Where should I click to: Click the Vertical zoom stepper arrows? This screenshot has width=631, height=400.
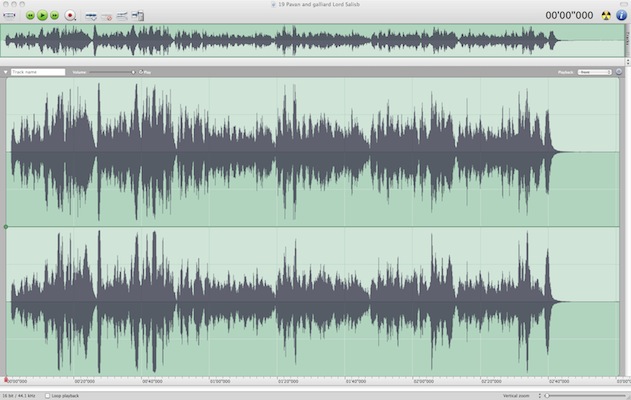(540, 396)
